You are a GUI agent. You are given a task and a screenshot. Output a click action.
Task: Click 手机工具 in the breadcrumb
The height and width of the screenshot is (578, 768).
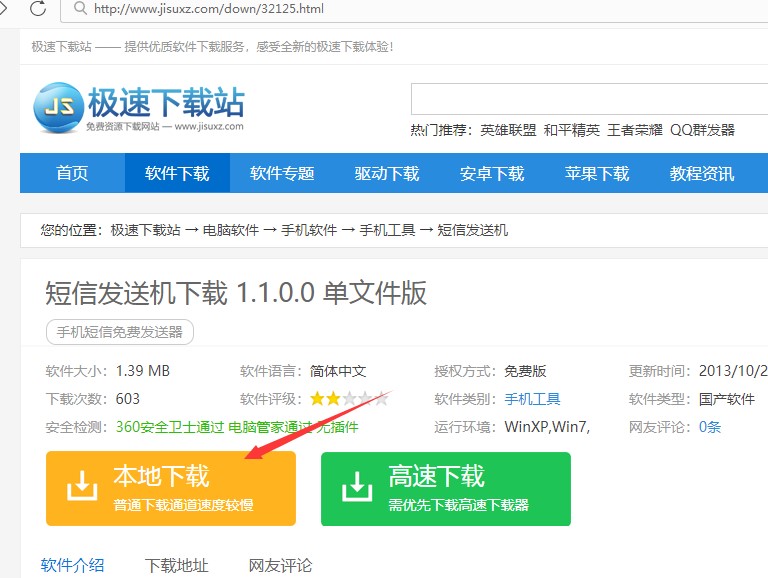[x=387, y=230]
